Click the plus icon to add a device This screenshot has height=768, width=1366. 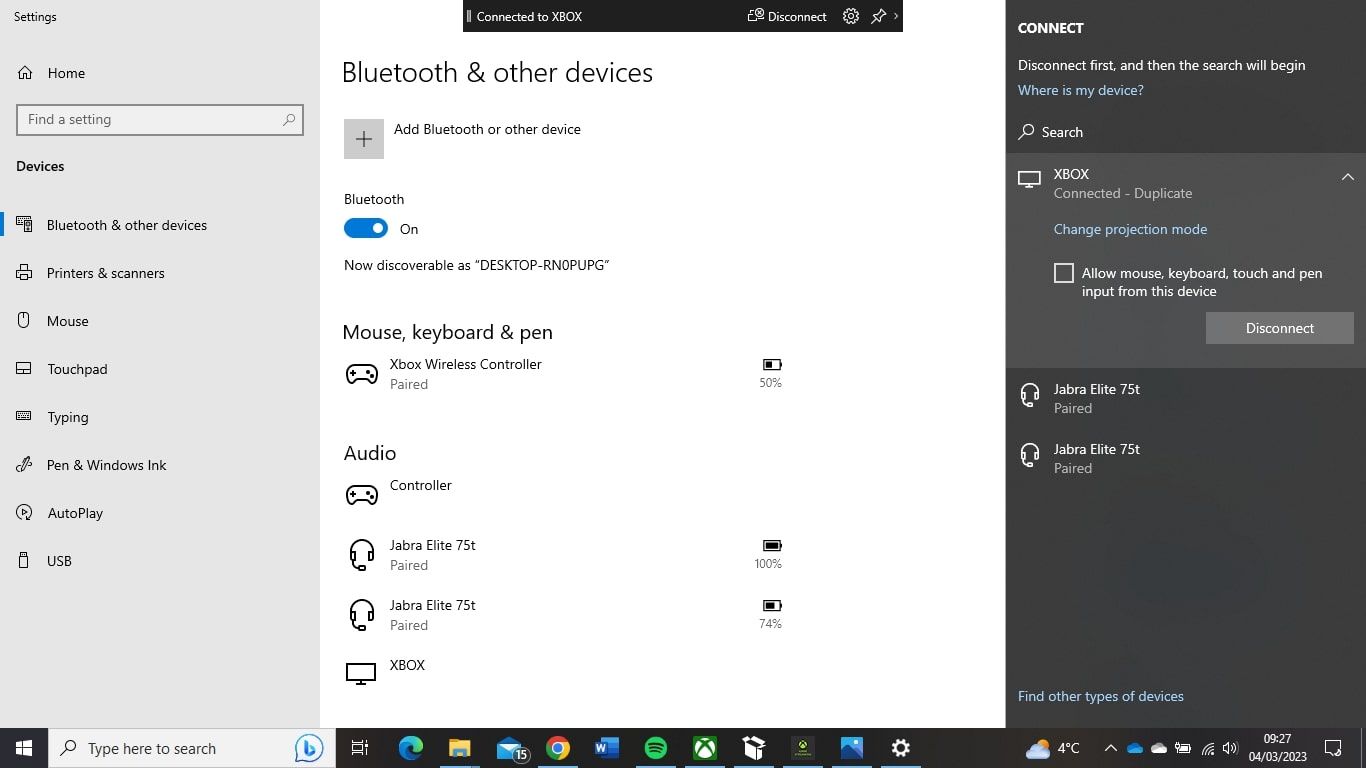coord(363,138)
